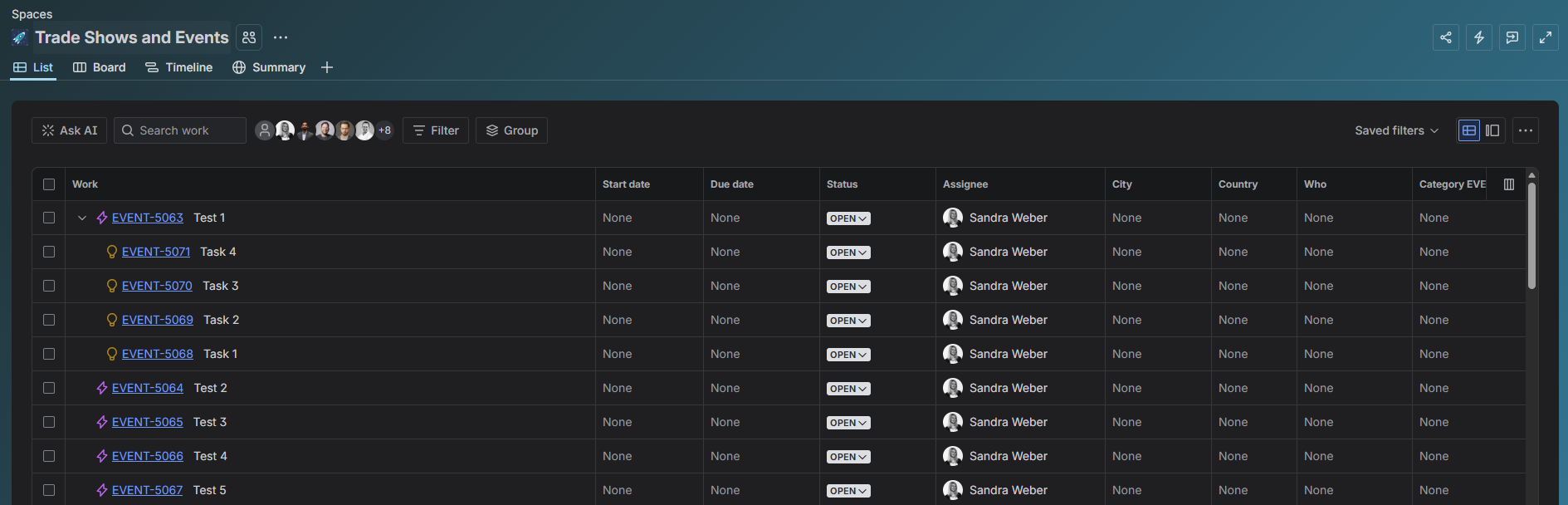Add a new view with the plus icon
1568x505 pixels.
click(327, 67)
